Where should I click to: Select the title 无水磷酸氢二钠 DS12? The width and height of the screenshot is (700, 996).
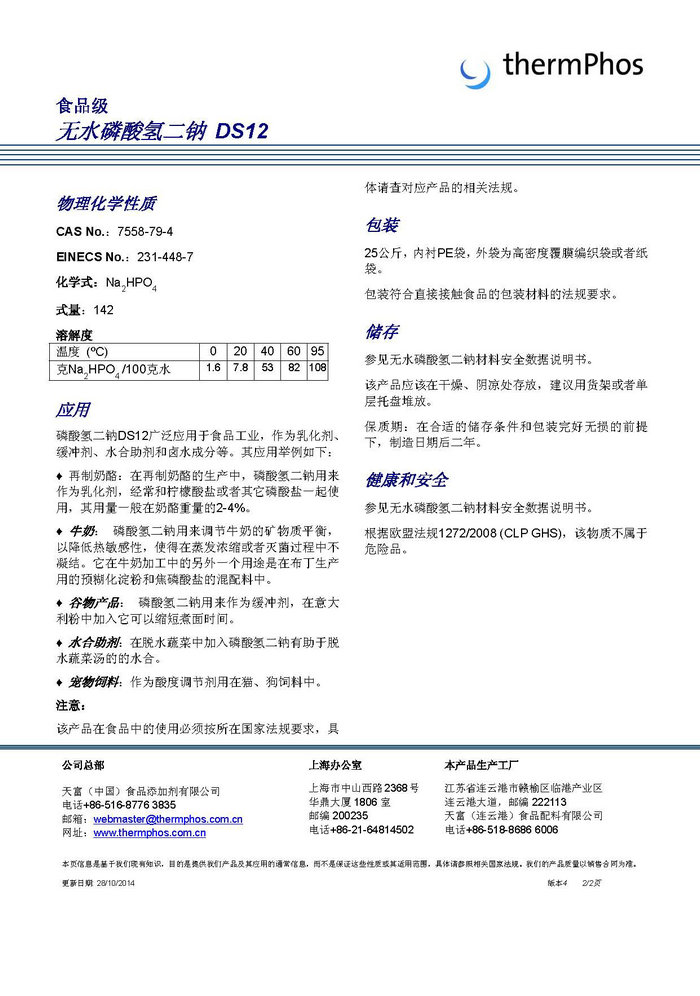pyautogui.click(x=162, y=131)
